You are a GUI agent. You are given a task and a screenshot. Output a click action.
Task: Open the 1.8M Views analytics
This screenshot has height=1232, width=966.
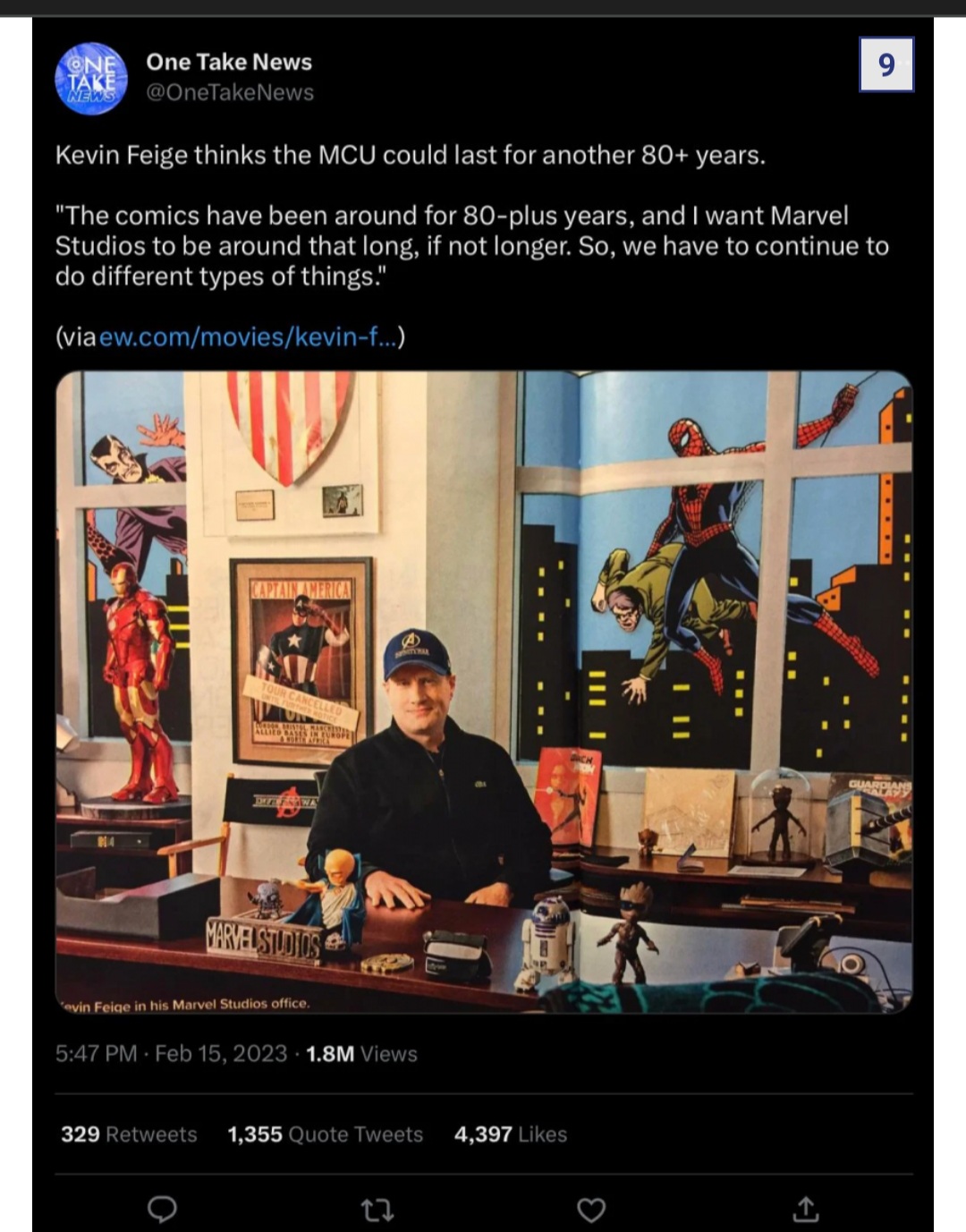tap(361, 1053)
